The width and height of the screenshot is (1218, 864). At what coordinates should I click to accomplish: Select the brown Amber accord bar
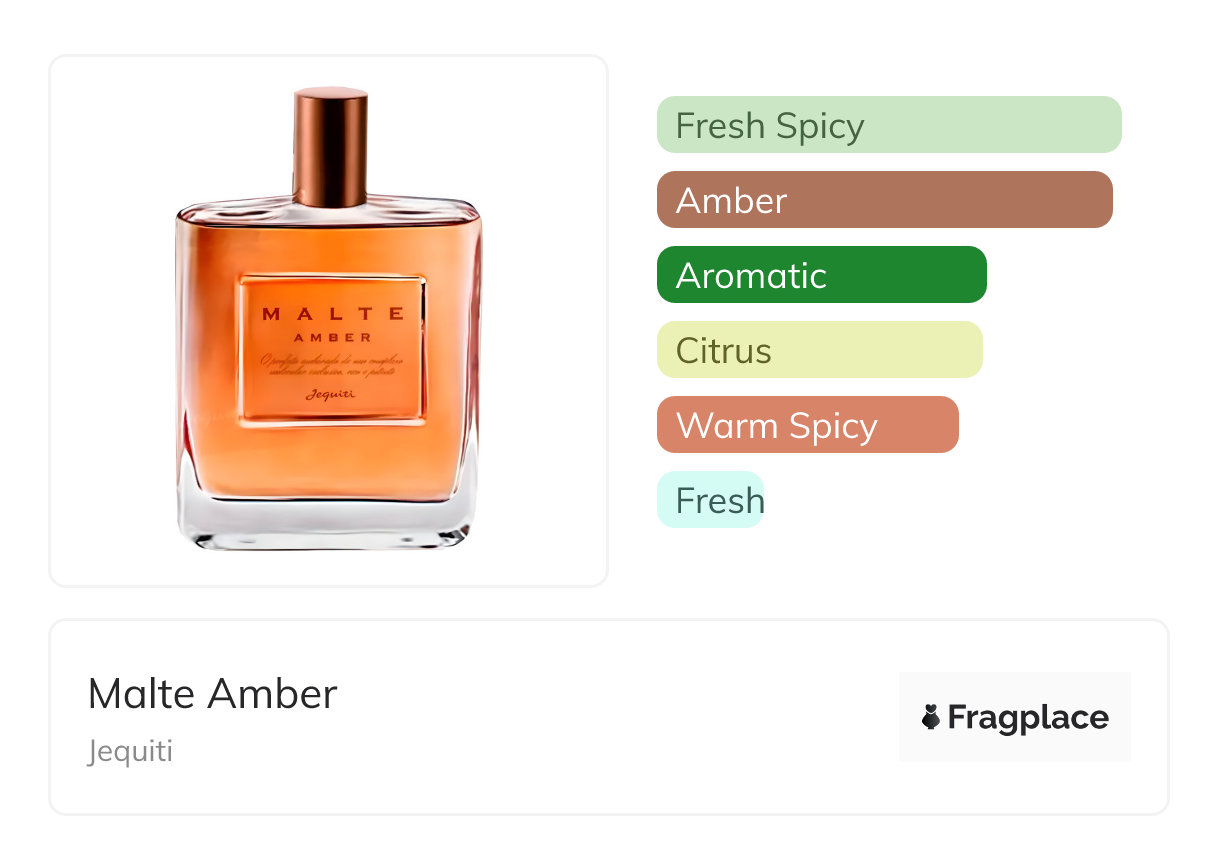(x=885, y=200)
